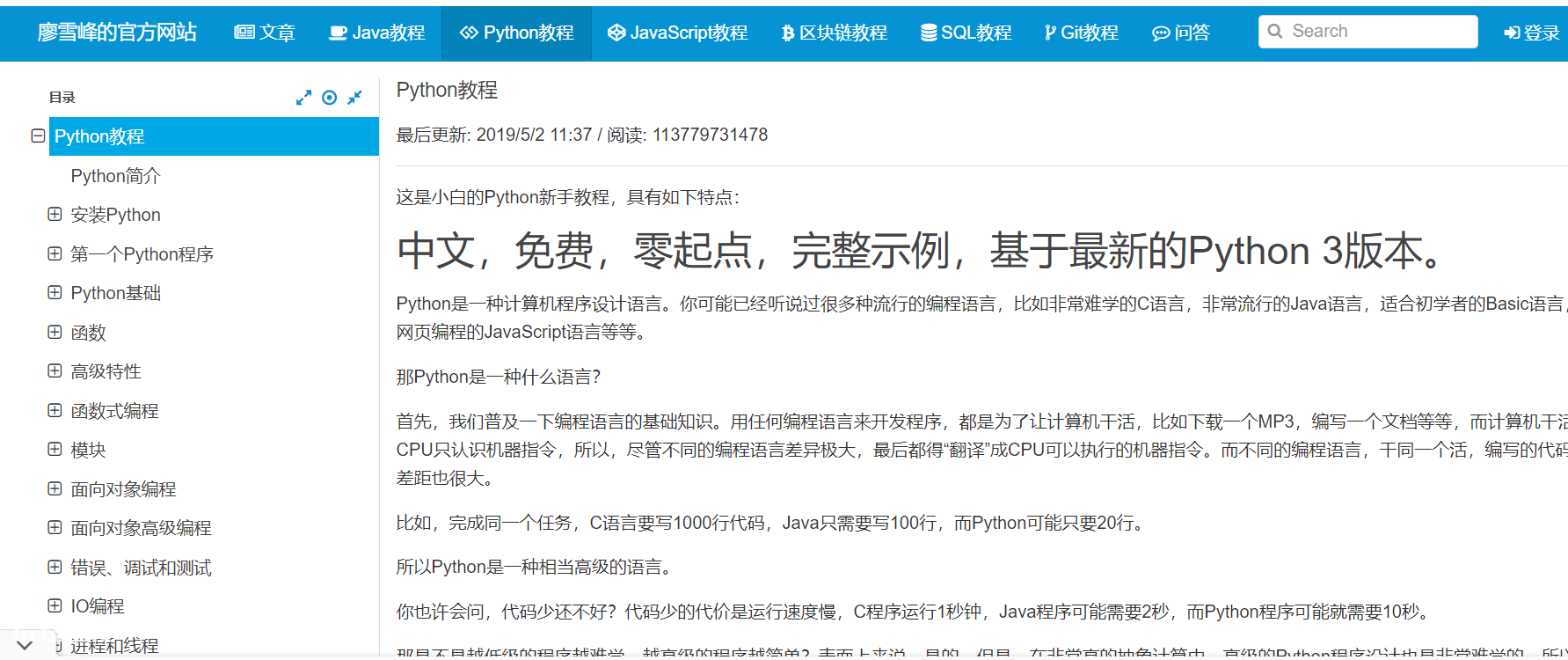Click the expand-all arrows icon in 目录
The height and width of the screenshot is (660, 1568).
303,98
